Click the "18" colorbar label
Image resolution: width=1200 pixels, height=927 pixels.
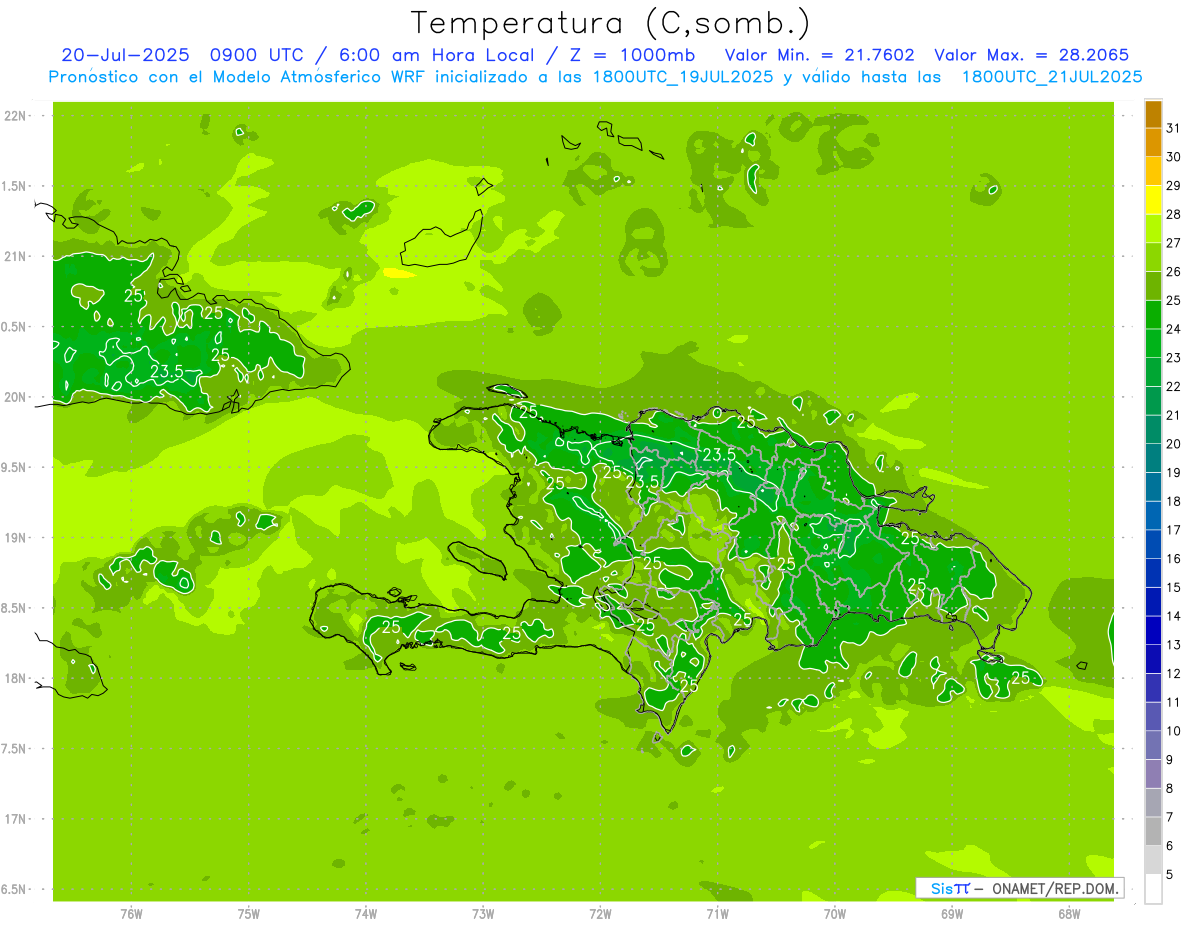(x=1173, y=501)
